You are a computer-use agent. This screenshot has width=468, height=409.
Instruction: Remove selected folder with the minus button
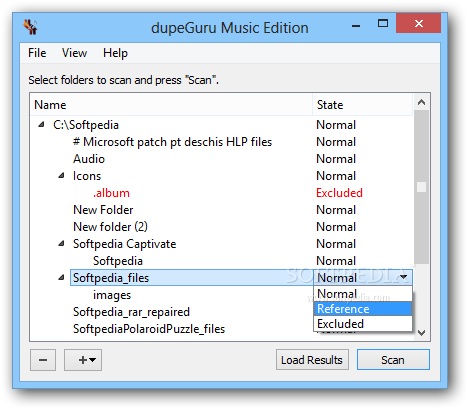point(43,360)
